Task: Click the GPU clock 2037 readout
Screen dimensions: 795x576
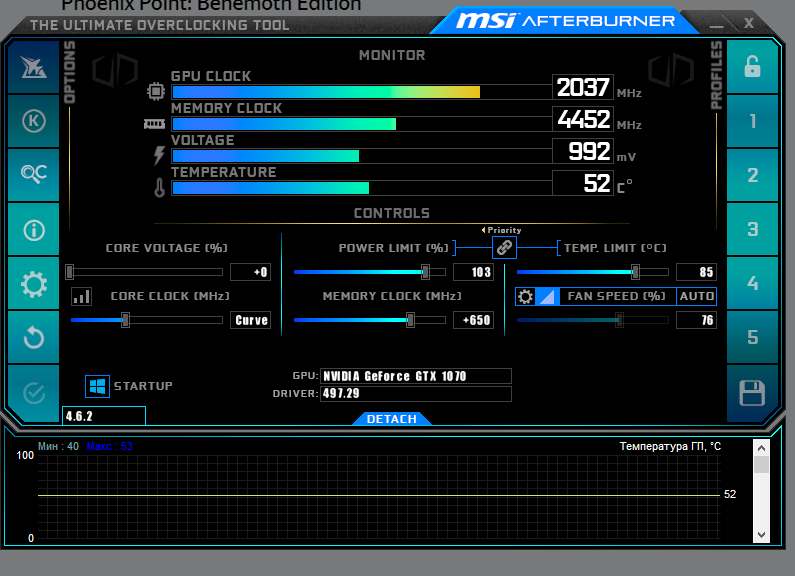Action: (583, 87)
